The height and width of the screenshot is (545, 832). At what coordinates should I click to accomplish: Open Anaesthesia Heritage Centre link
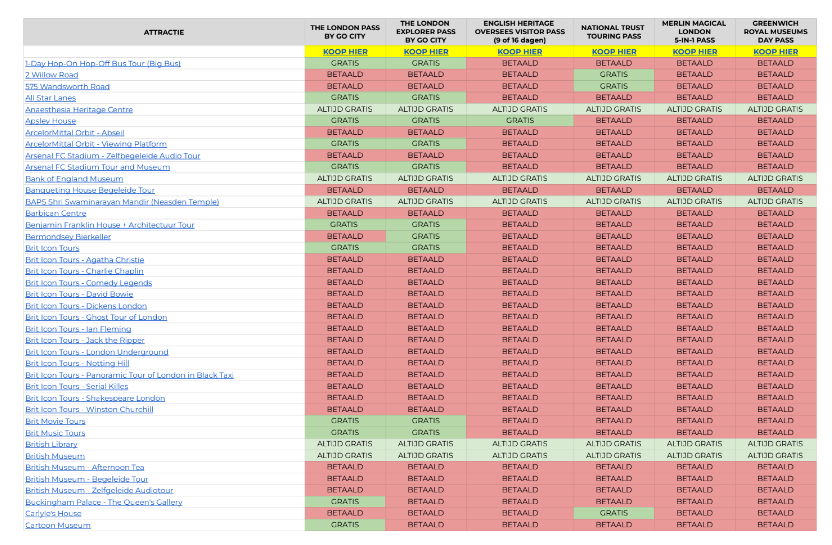point(79,109)
